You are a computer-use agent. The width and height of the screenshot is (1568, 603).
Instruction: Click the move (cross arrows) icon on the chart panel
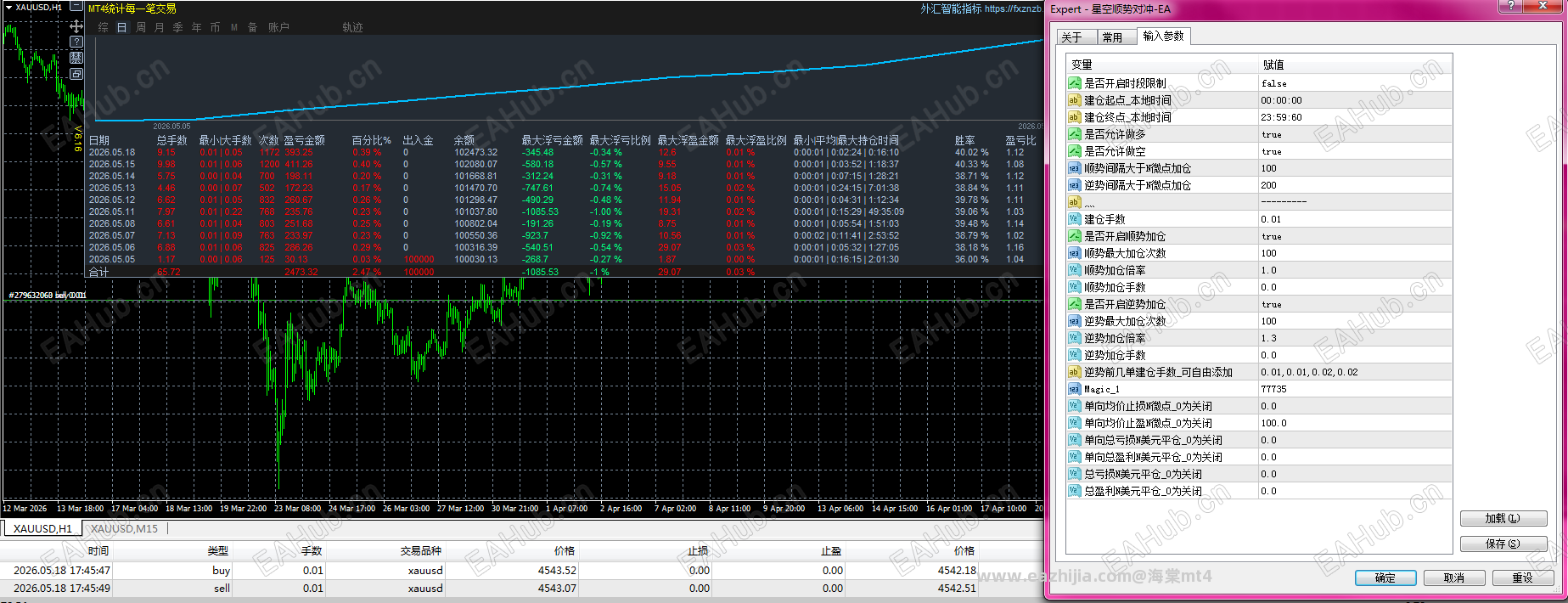pyautogui.click(x=76, y=26)
